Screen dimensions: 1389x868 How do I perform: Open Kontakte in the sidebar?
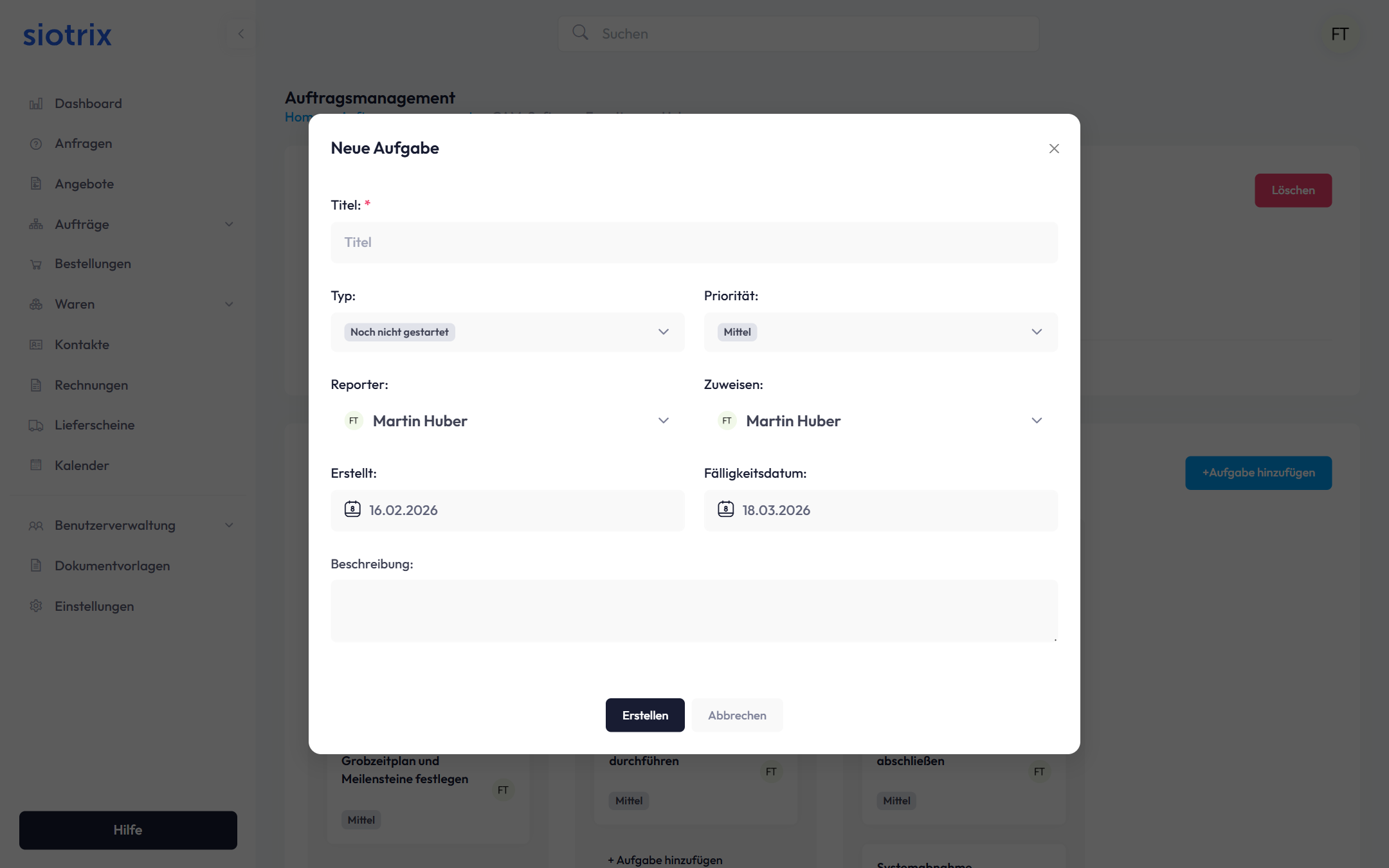[x=82, y=345]
